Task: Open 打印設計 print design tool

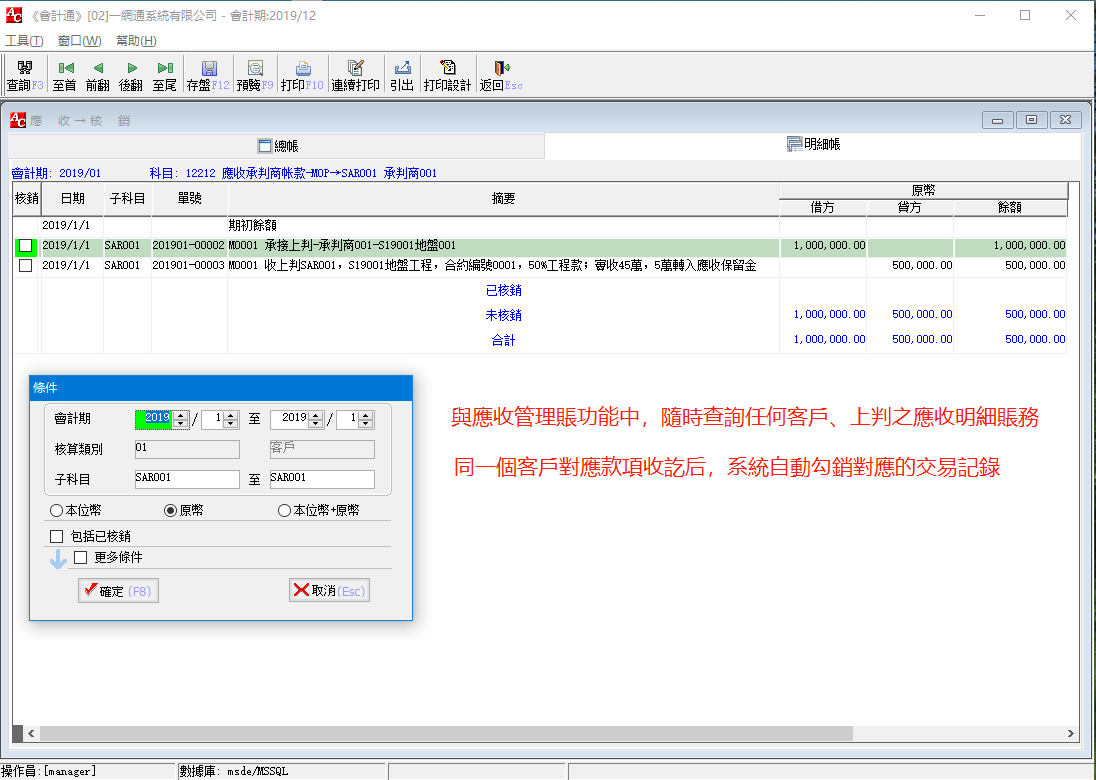Action: pos(450,72)
